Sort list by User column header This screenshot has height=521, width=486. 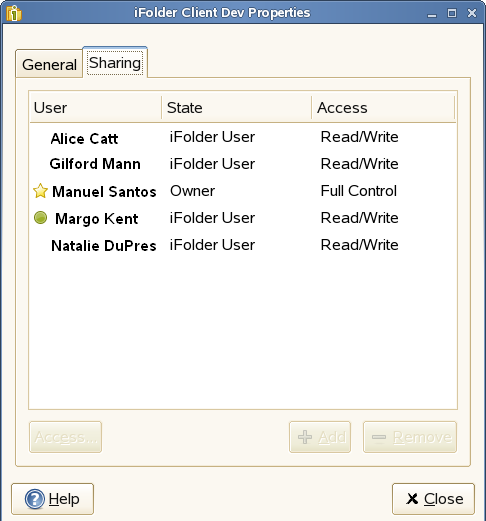pyautogui.click(x=96, y=108)
